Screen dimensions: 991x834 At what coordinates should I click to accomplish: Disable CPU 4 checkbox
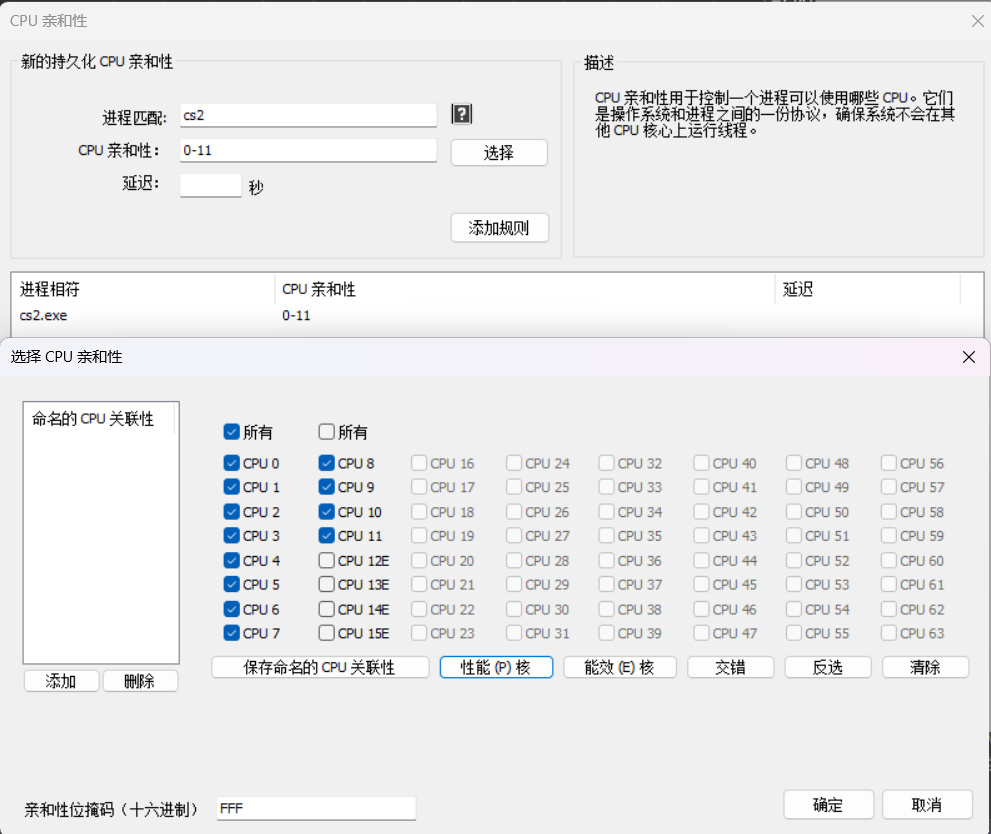click(231, 560)
